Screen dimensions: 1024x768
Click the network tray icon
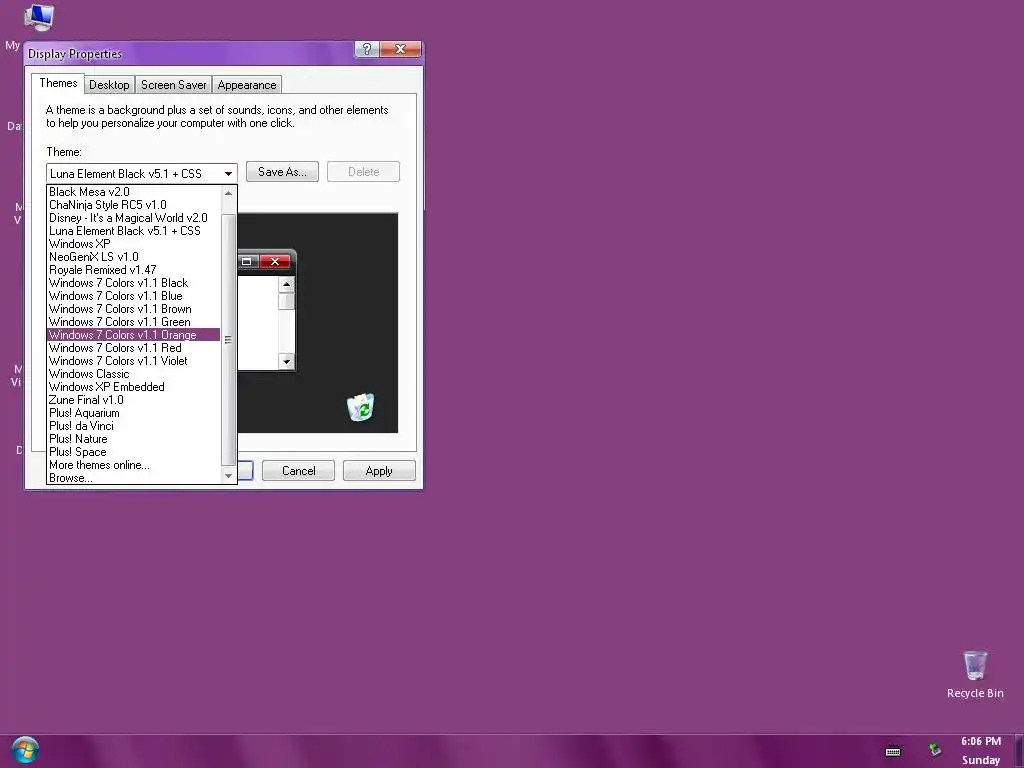click(x=935, y=749)
